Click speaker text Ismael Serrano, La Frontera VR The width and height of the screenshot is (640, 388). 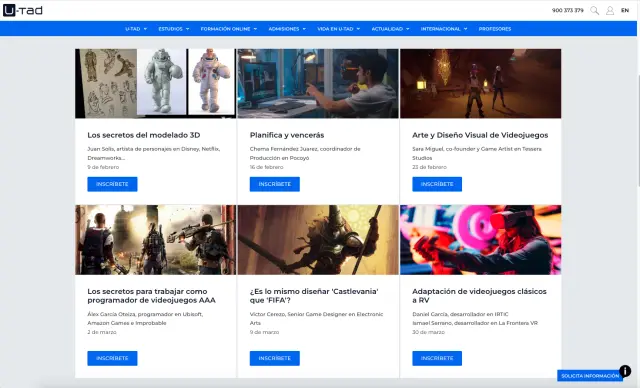(475, 323)
